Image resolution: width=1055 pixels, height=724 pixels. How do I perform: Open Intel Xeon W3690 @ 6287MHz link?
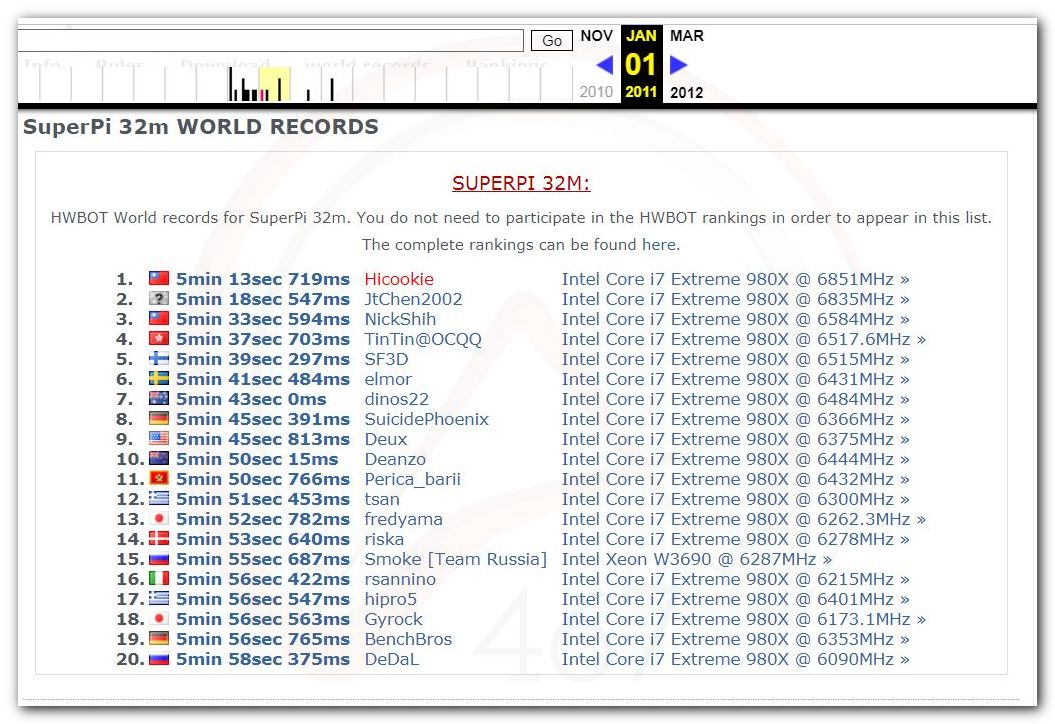pyautogui.click(x=696, y=559)
